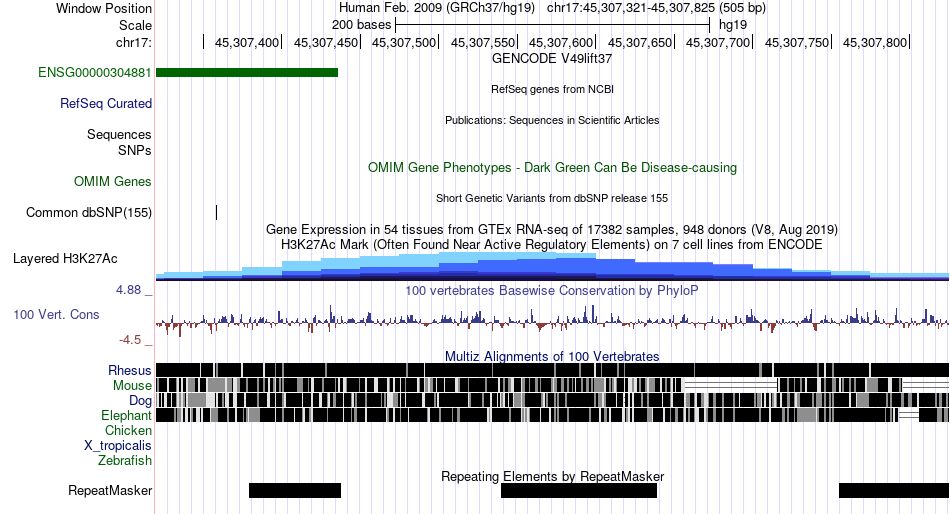Click the 45,307,550 ruler position
Screen dimensions: 950x514
point(483,42)
